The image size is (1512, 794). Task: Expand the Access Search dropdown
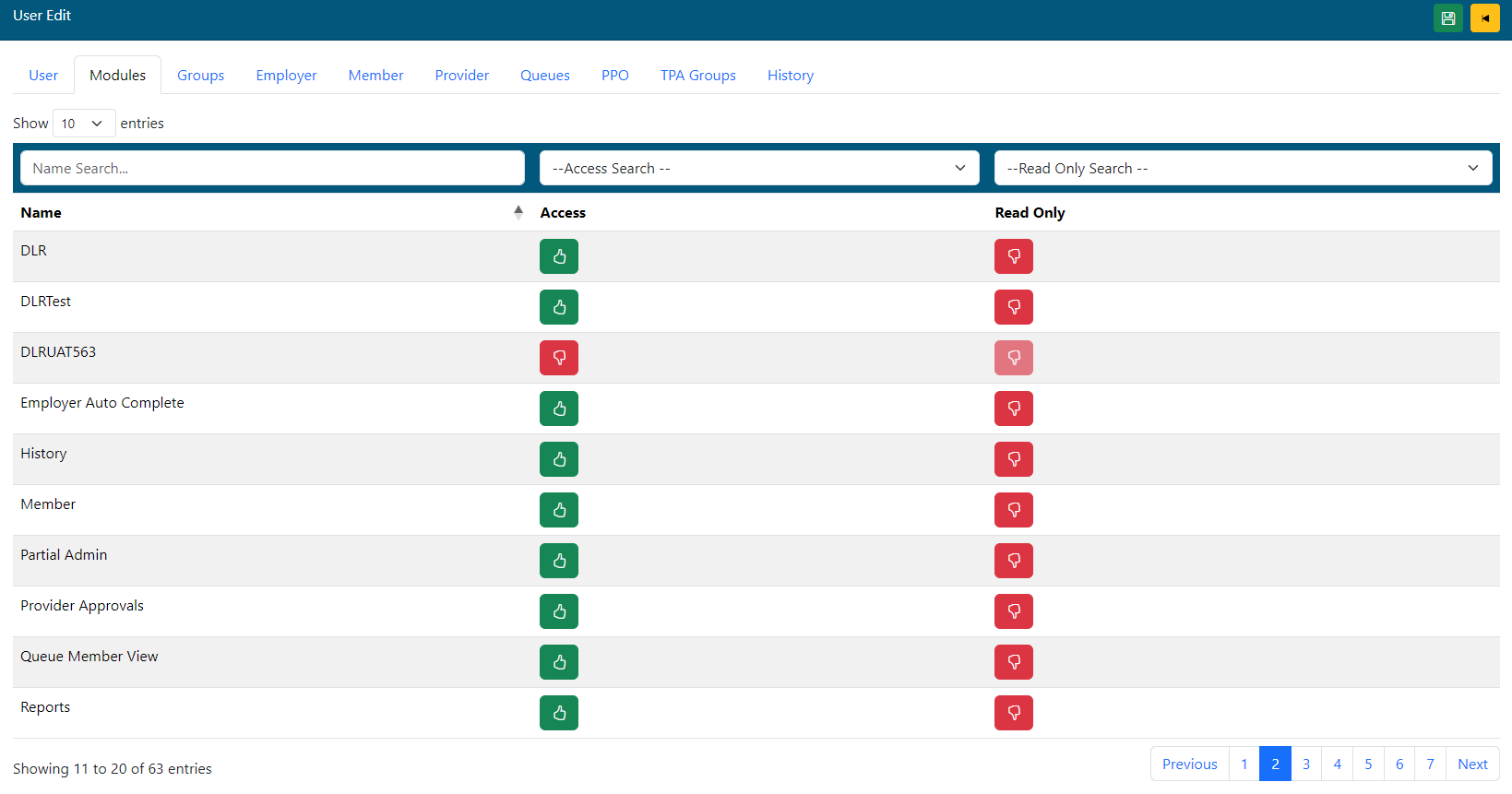(758, 169)
